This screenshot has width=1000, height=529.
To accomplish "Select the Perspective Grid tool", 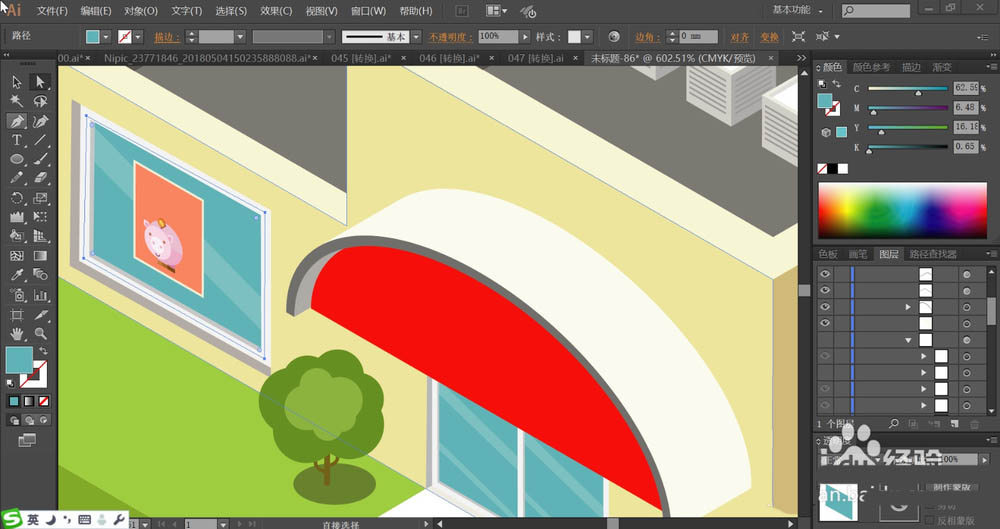I will point(40,236).
